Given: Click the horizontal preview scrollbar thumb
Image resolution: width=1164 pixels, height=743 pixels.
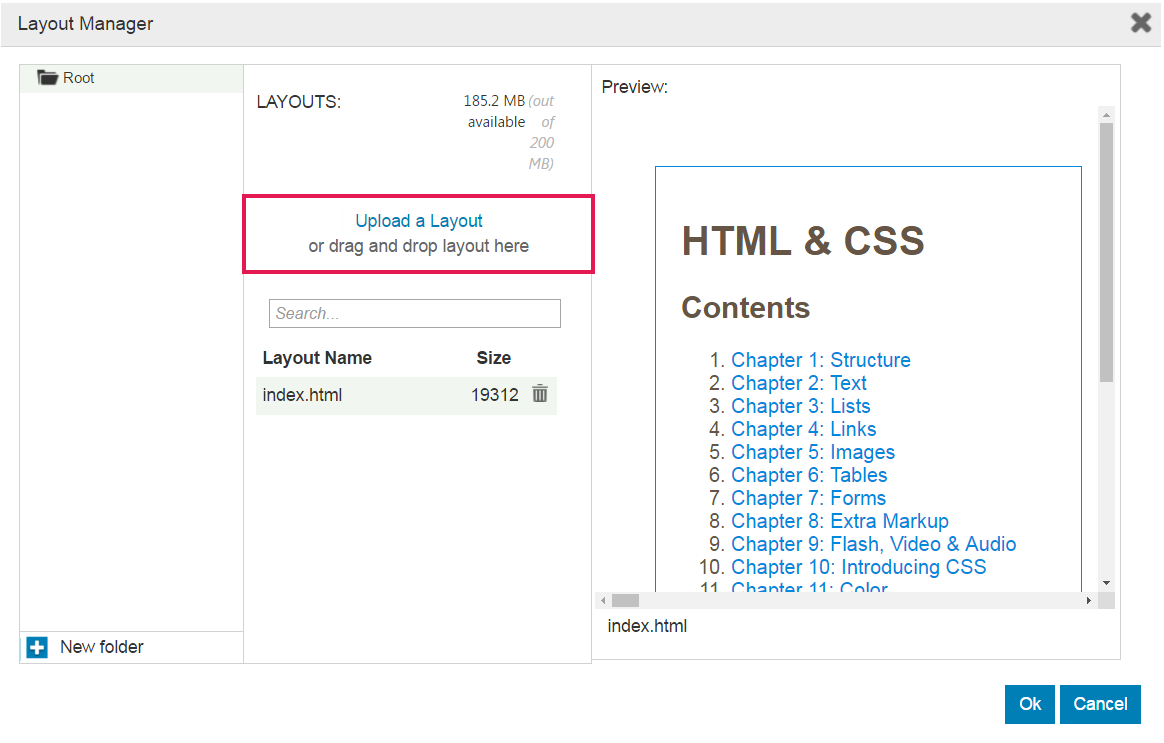Looking at the screenshot, I should [x=625, y=600].
